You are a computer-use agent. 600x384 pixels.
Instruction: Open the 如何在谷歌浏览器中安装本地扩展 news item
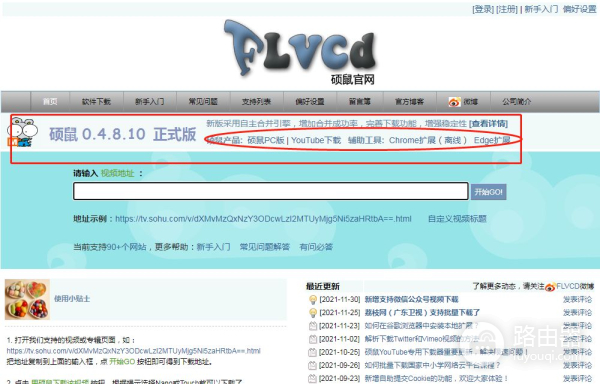pyautogui.click(x=421, y=326)
